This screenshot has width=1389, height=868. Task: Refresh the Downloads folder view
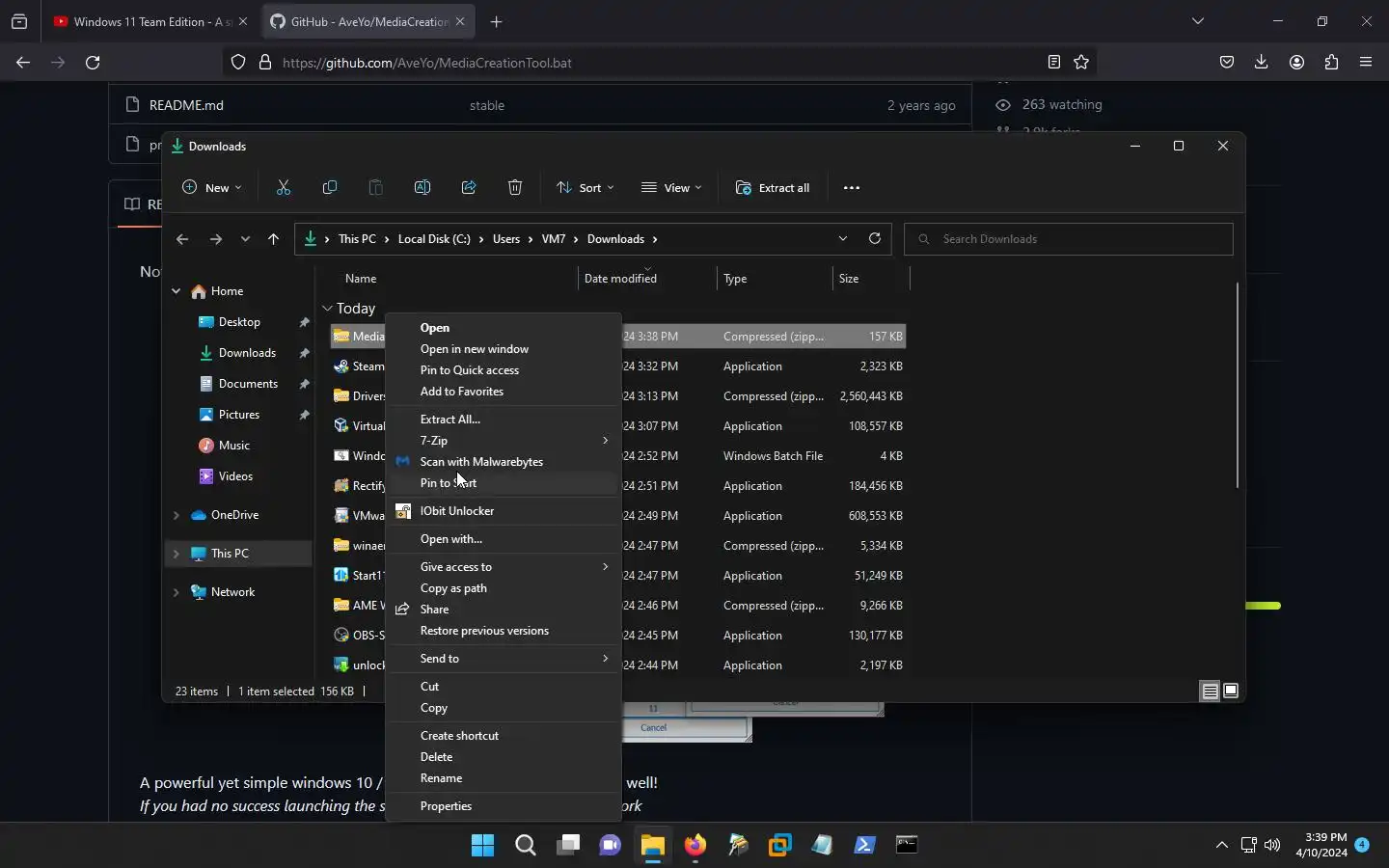pos(875,238)
